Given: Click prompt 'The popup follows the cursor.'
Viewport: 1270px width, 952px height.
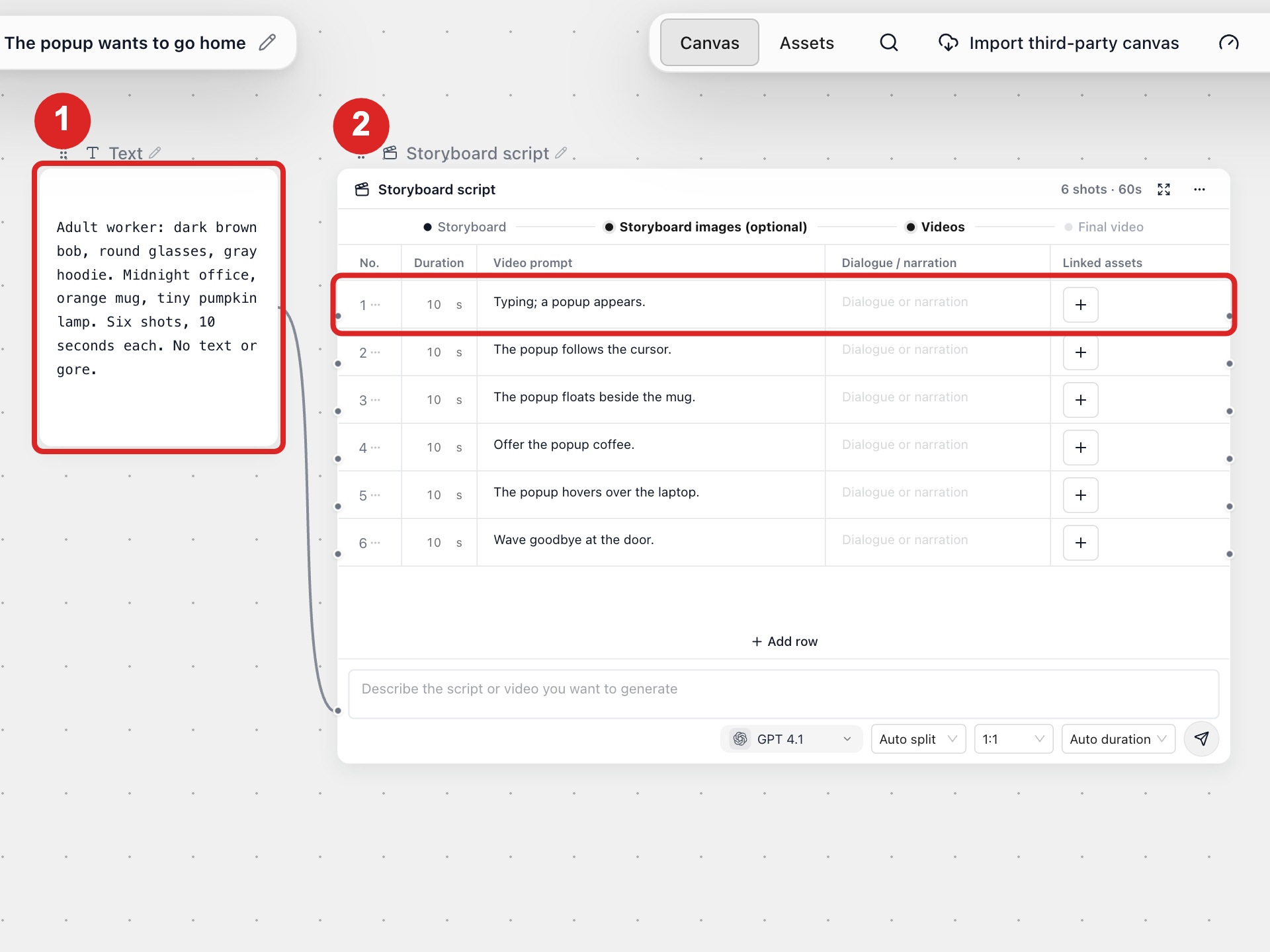Looking at the screenshot, I should pos(582,349).
